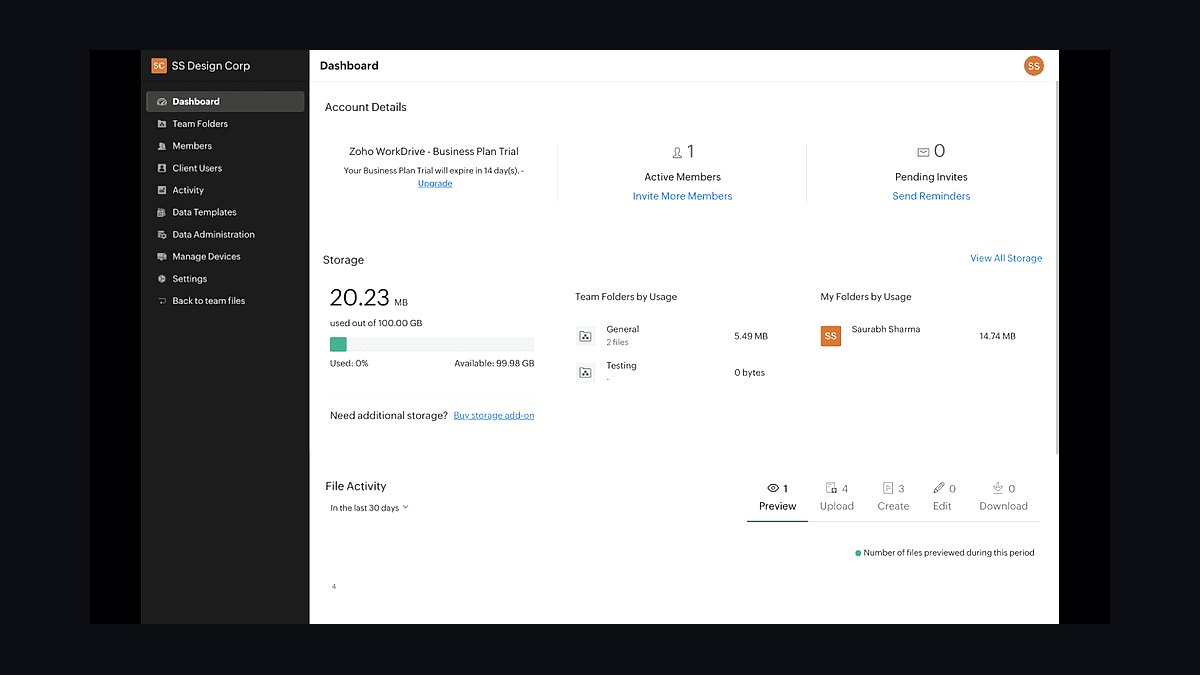Viewport: 1200px width, 675px height.
Task: Click the Download arrow icon
Action: (x=998, y=488)
